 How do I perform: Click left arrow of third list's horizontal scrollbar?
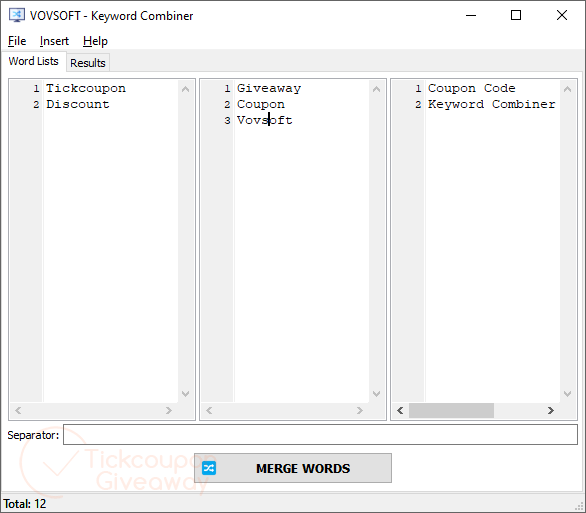(400, 411)
